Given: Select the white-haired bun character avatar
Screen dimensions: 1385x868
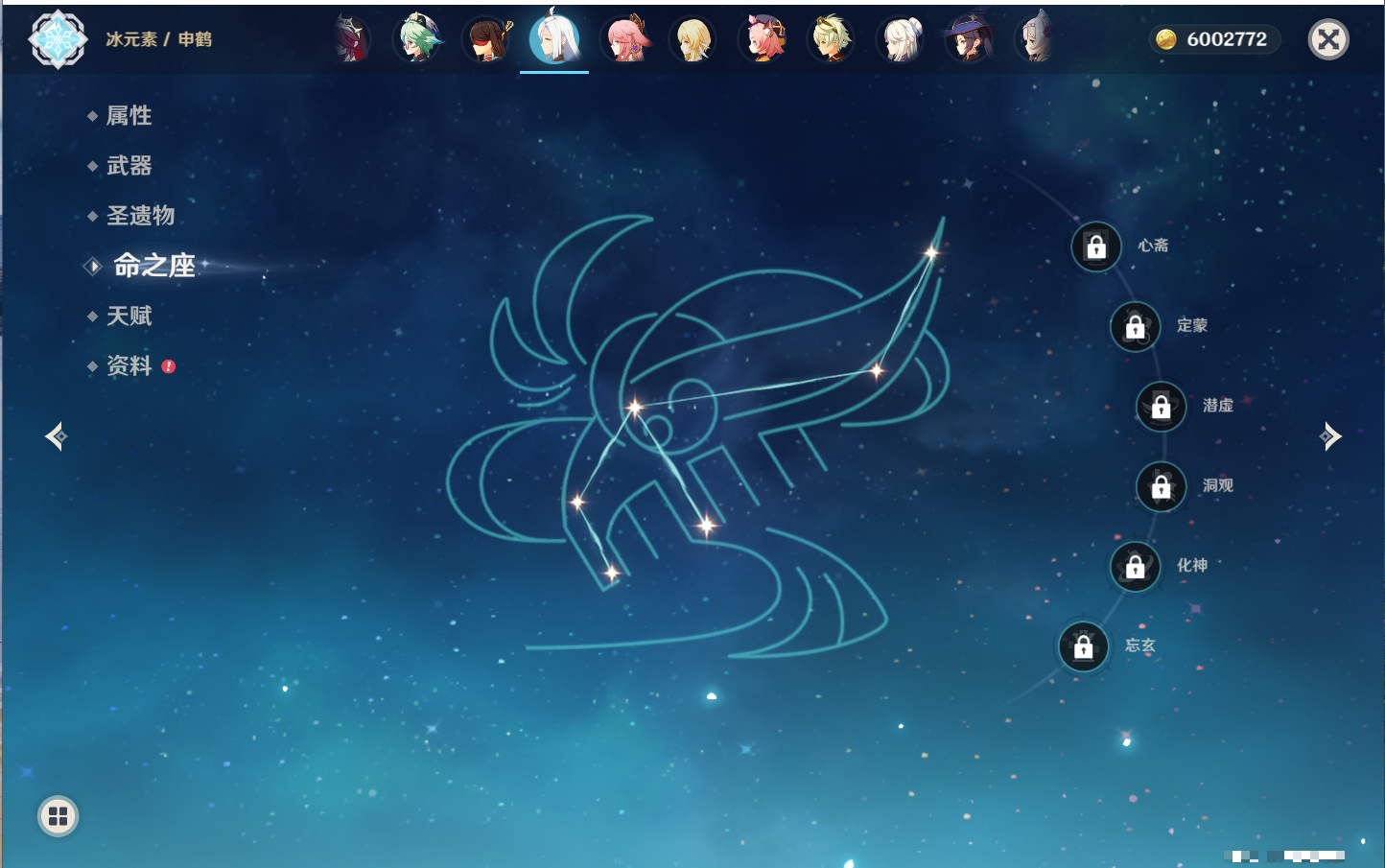Looking at the screenshot, I should 901,39.
